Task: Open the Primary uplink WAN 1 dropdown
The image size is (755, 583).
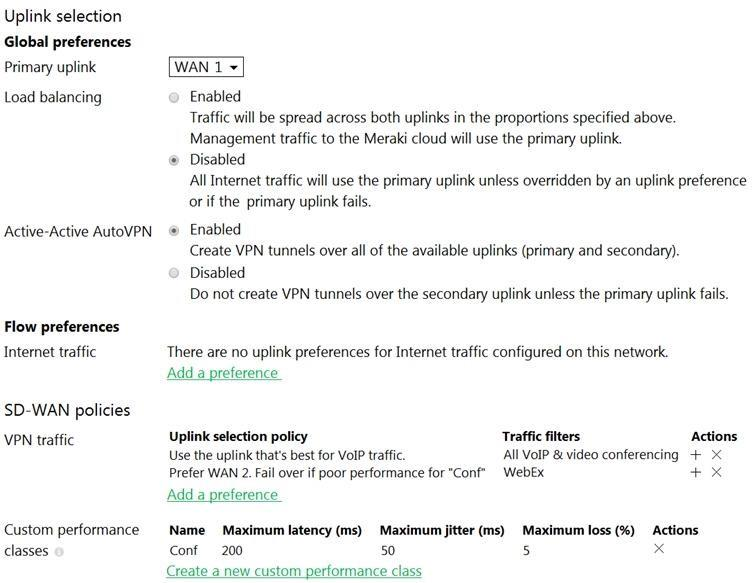Action: (207, 67)
